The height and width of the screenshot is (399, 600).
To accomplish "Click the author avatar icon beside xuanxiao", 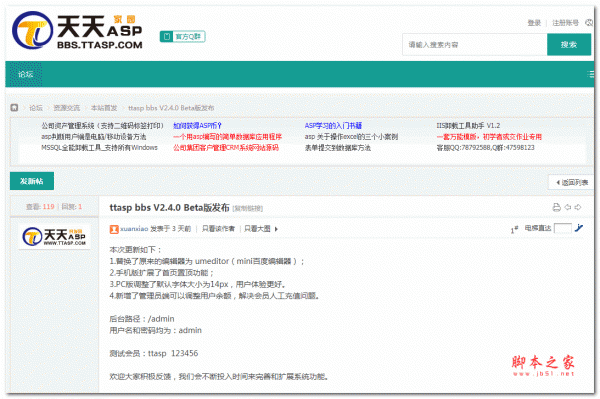I will click(114, 229).
